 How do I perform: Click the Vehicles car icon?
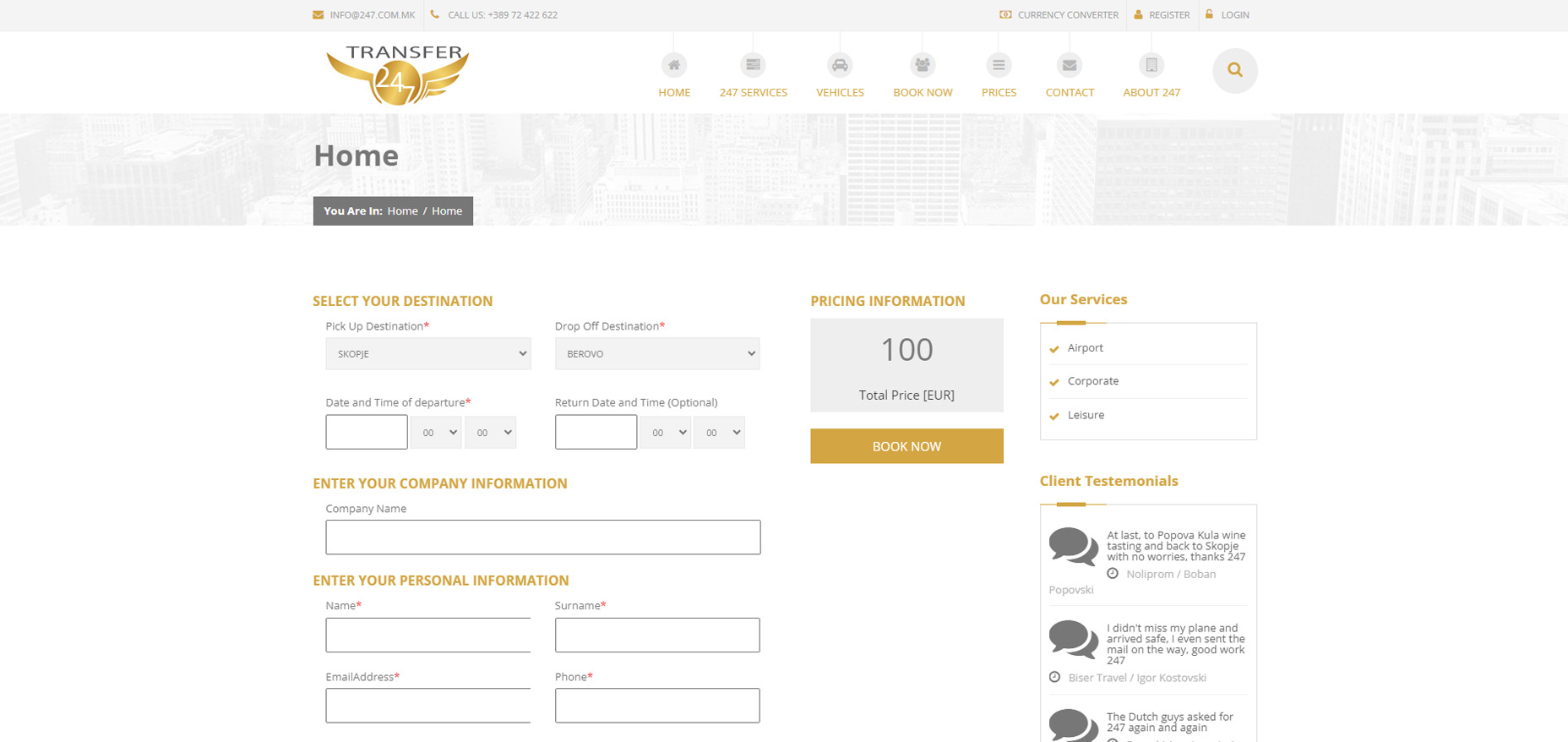click(840, 65)
